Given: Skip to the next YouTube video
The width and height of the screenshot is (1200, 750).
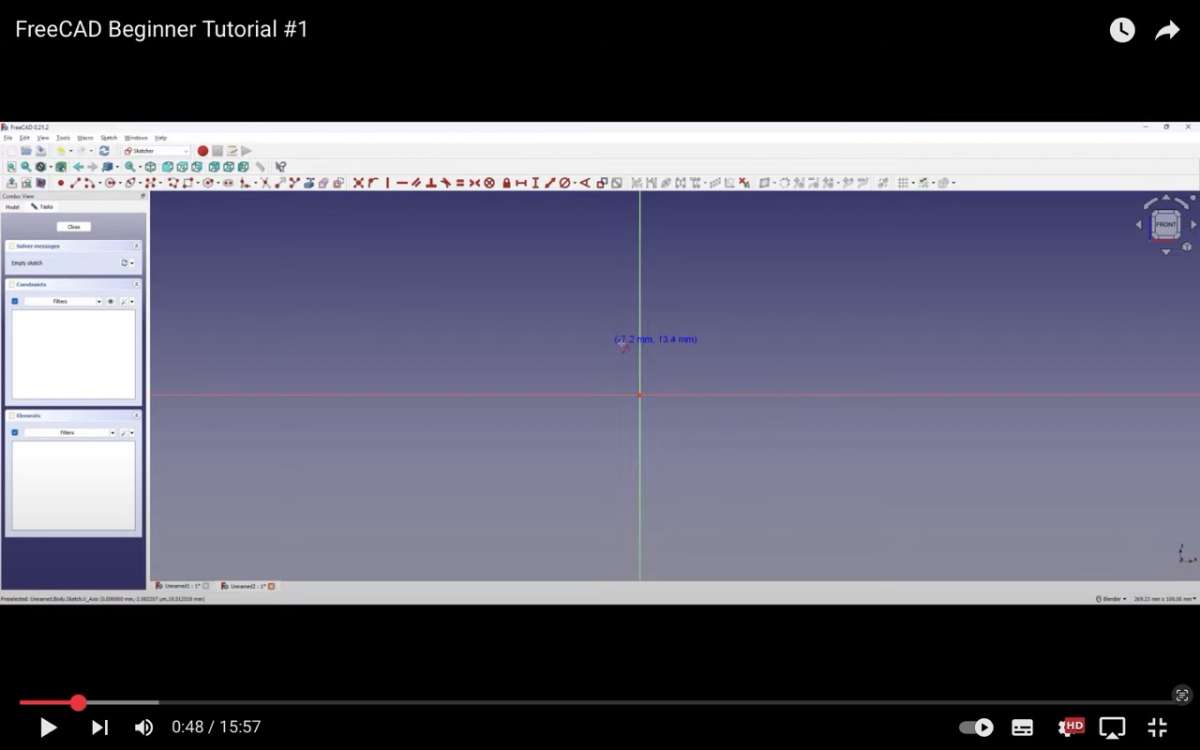Looking at the screenshot, I should click(99, 727).
